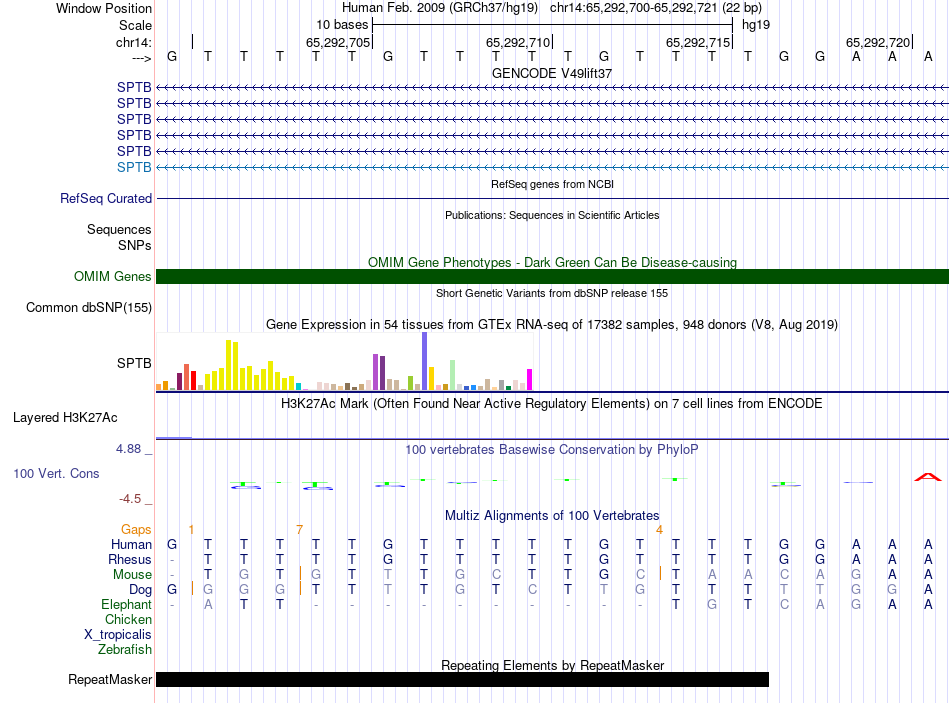Click the SNPs track label
950x703 pixels.
tap(135, 245)
